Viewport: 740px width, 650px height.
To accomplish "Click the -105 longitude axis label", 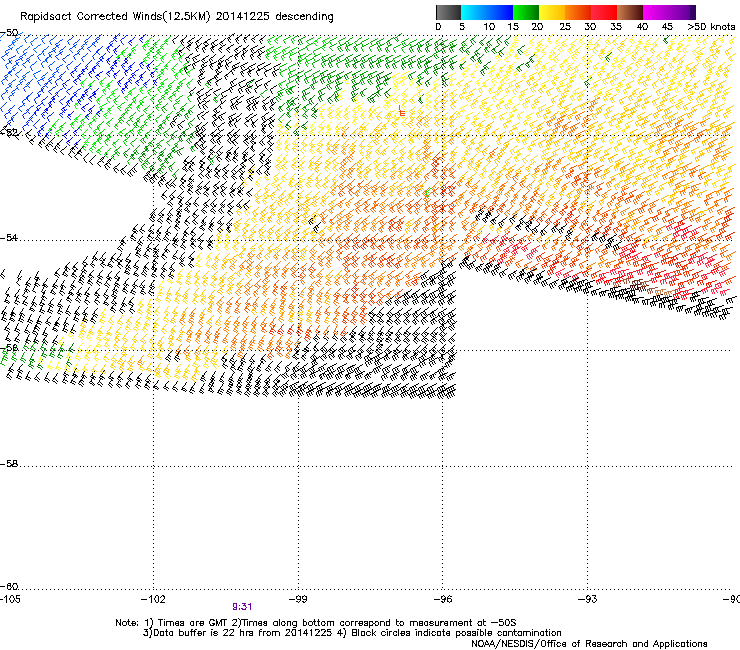I will (x=10, y=599).
